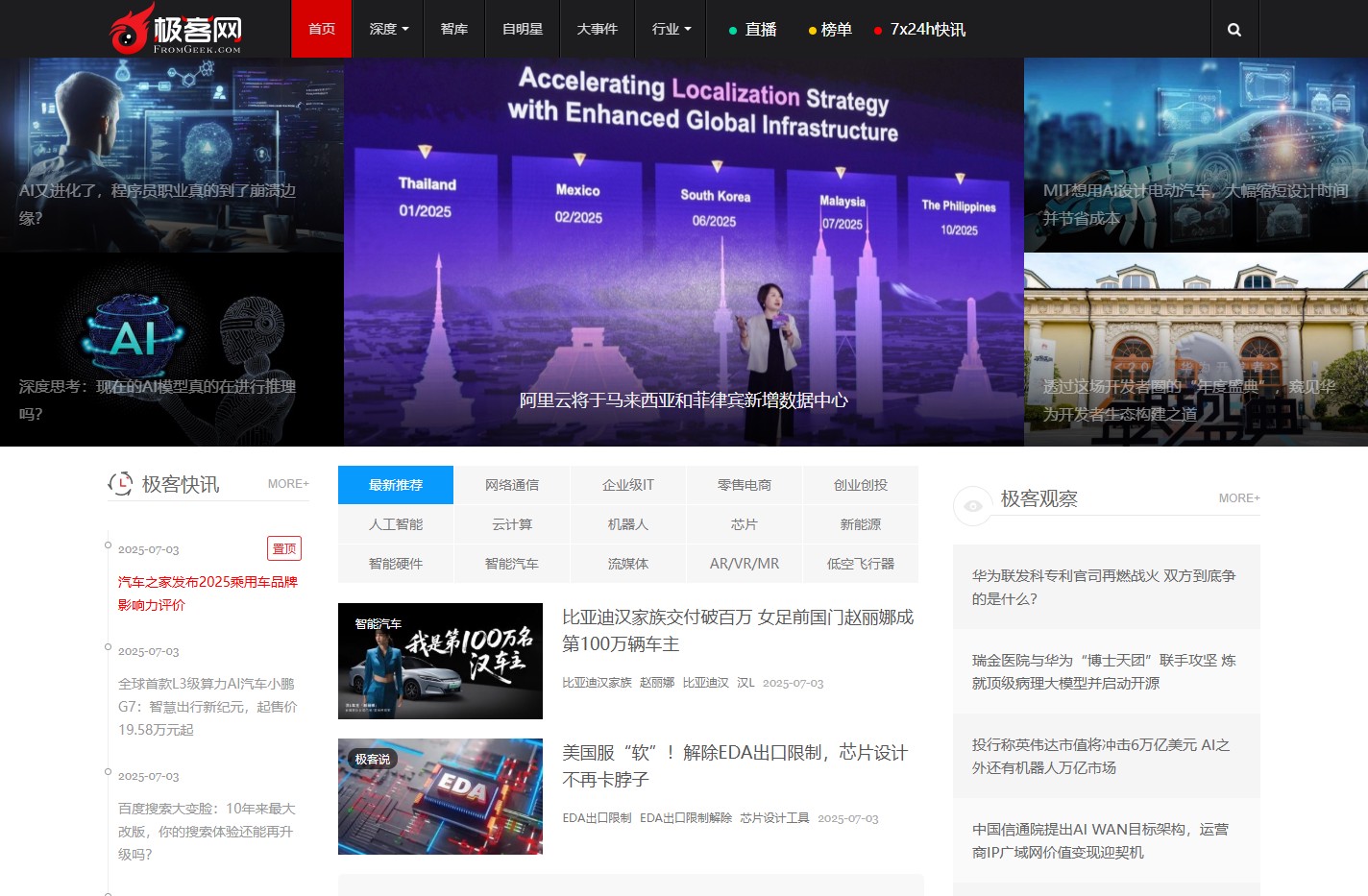The width and height of the screenshot is (1368, 896).
Task: Click the green dot beside 直播
Action: click(733, 31)
